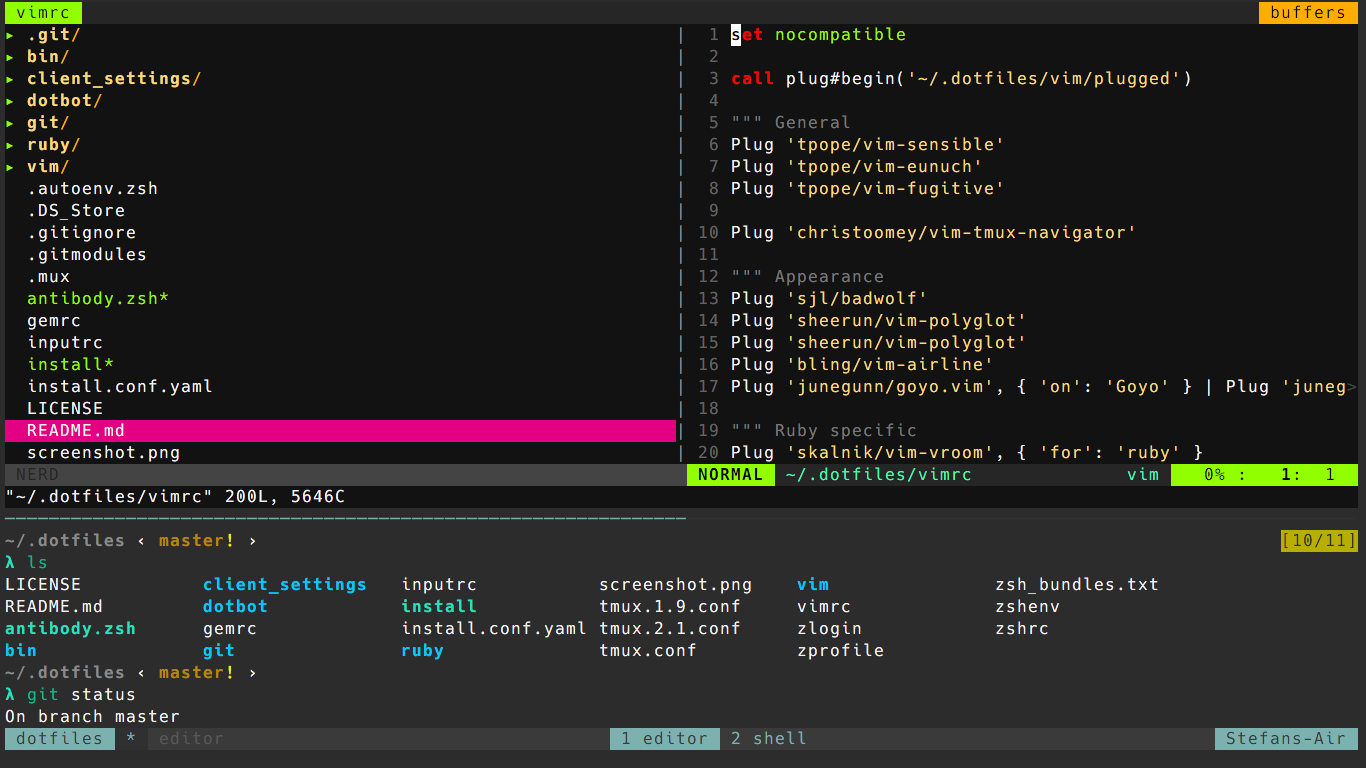
Task: Click zshenv in the ls output
Action: (1027, 607)
